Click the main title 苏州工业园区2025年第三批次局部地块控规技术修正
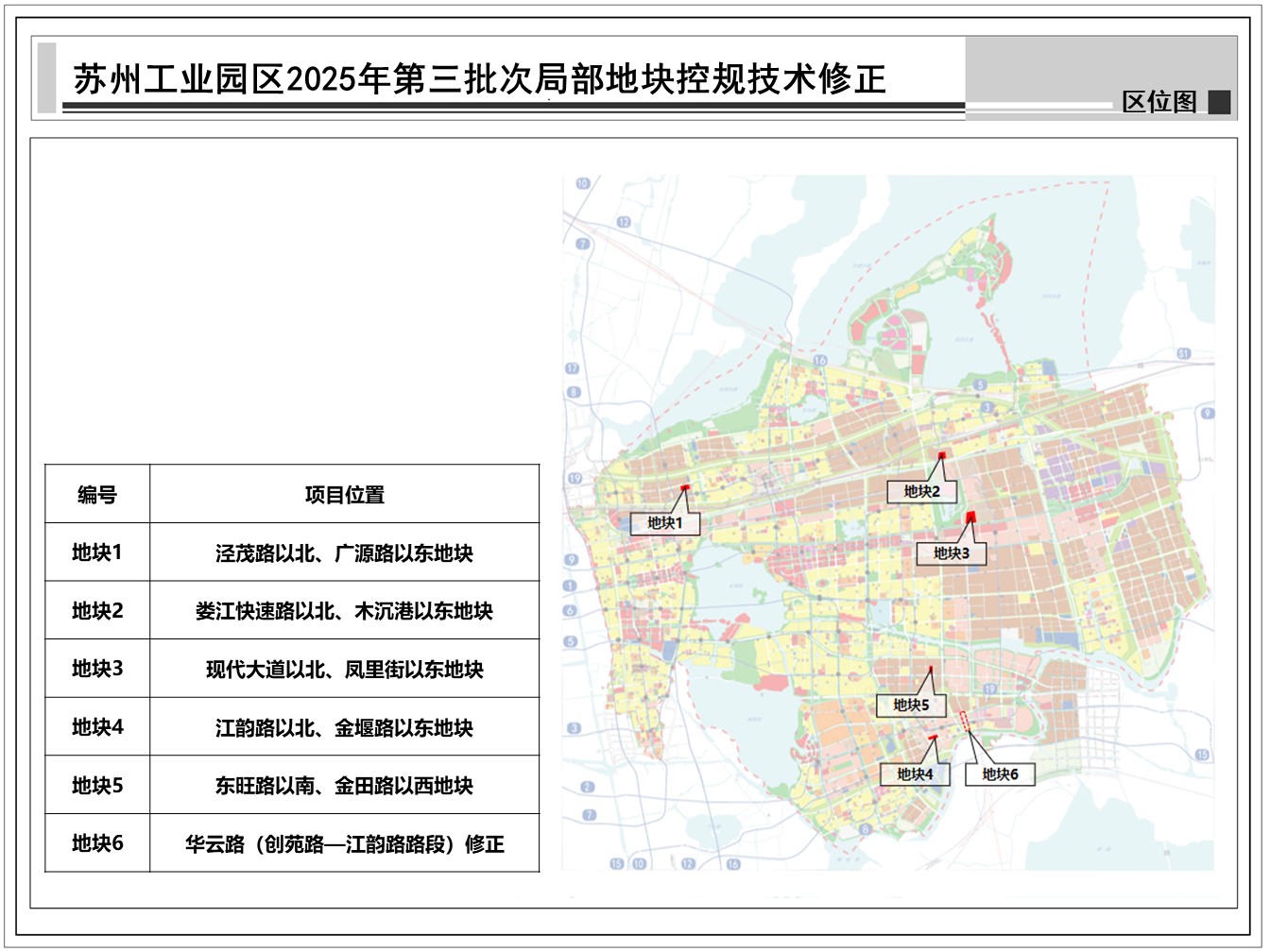 pos(480,79)
